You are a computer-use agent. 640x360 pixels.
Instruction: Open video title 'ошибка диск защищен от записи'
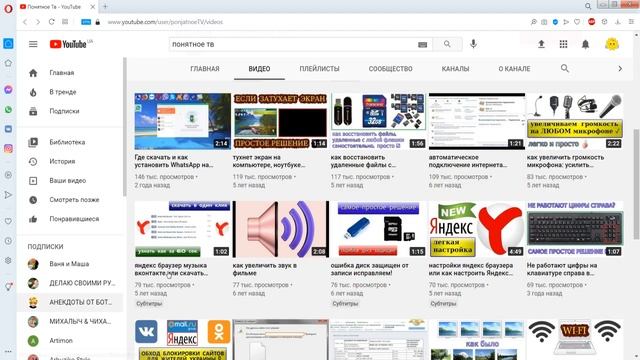(369, 269)
